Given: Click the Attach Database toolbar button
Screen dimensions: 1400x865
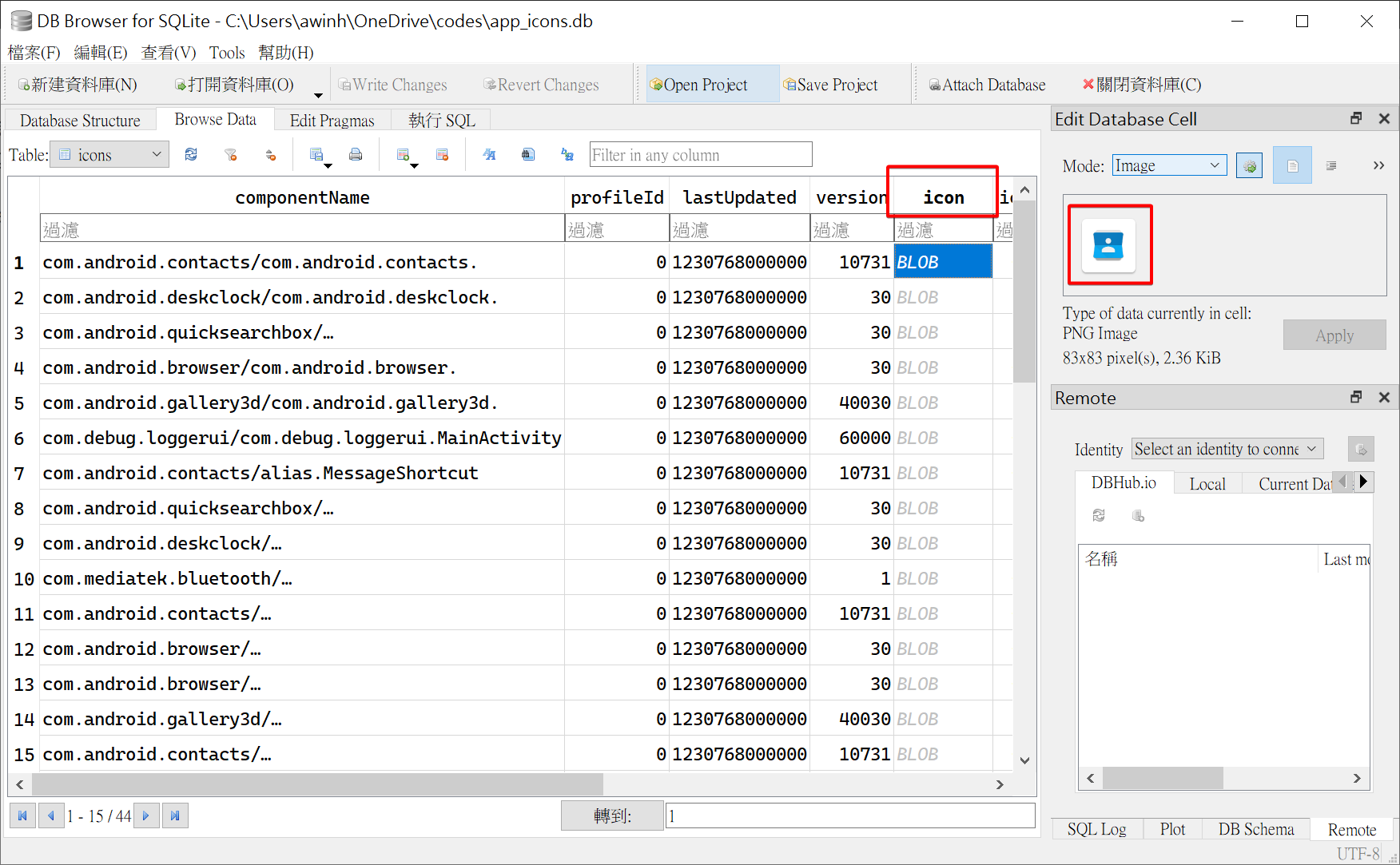Looking at the screenshot, I should point(987,85).
